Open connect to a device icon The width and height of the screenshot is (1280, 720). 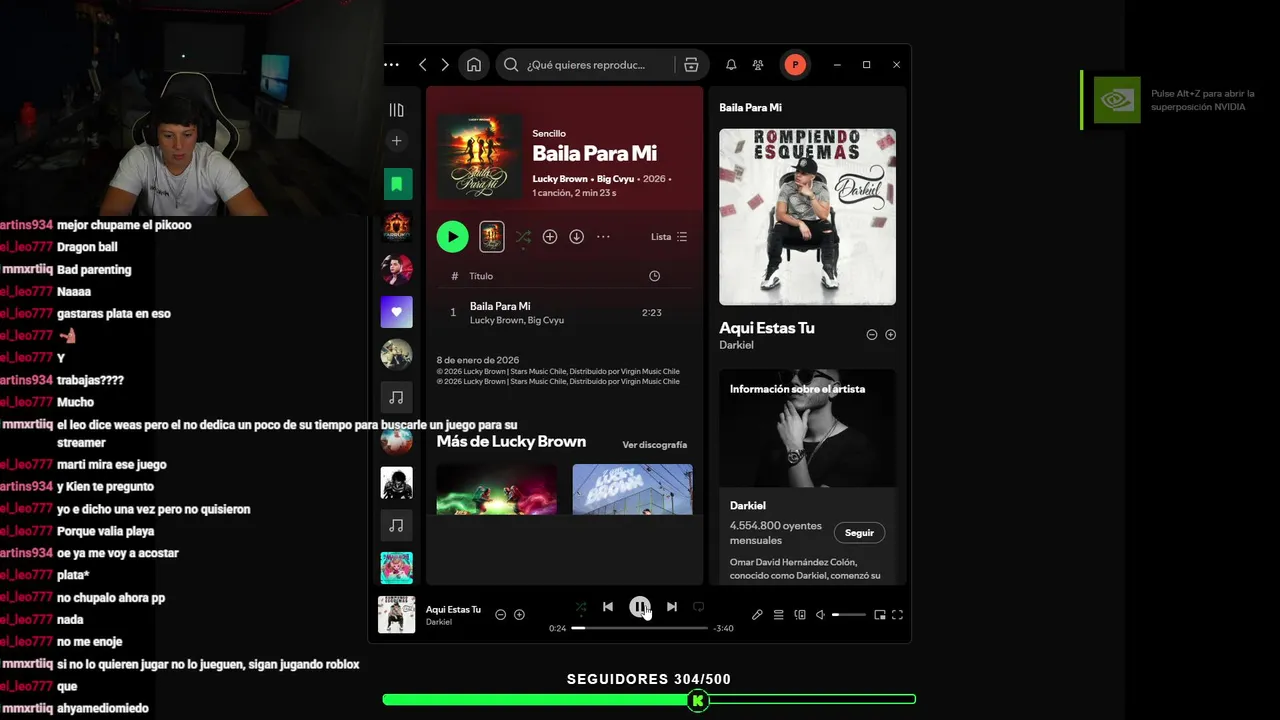coord(799,615)
